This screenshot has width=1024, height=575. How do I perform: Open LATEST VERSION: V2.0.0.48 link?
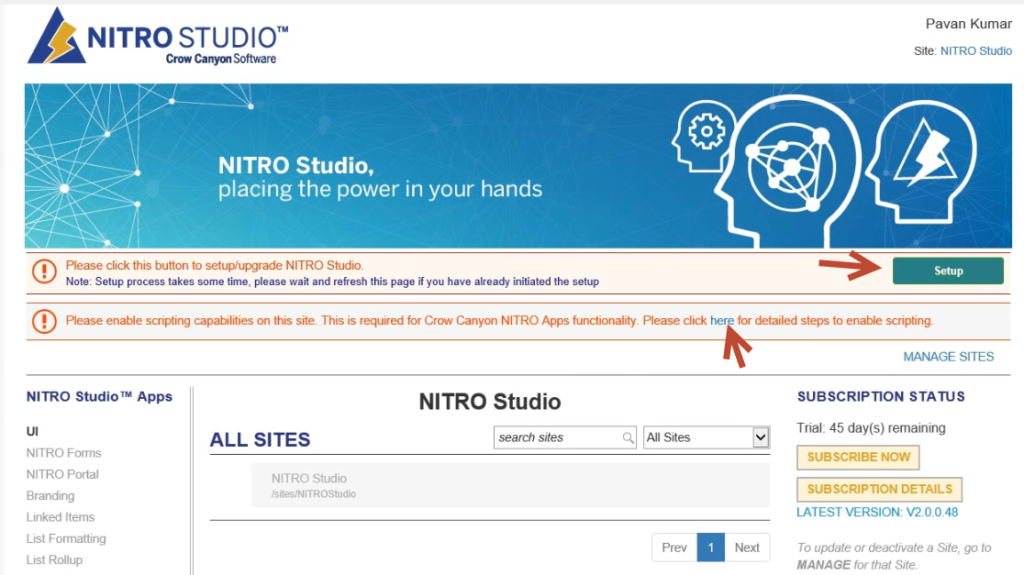click(877, 512)
